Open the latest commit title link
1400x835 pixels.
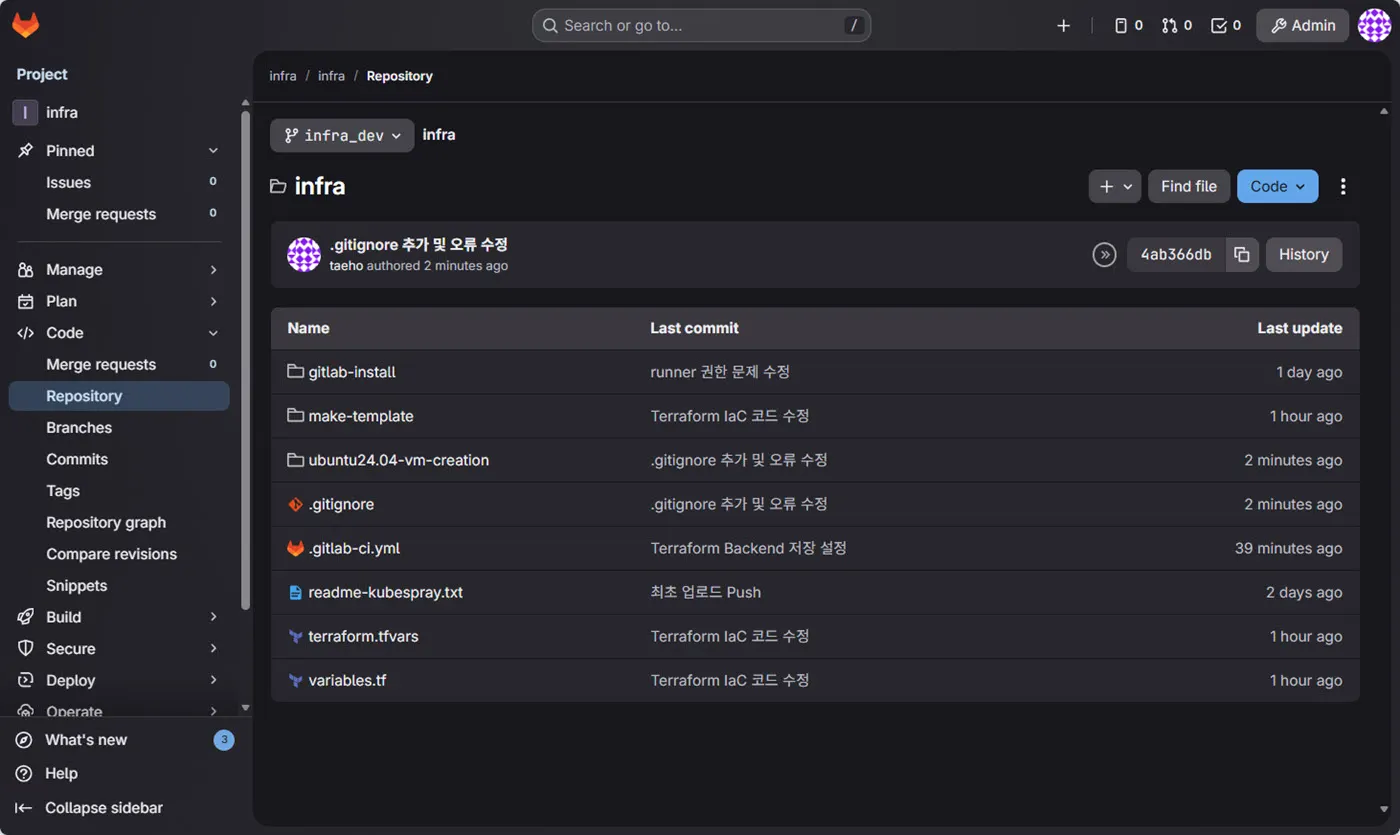point(418,245)
